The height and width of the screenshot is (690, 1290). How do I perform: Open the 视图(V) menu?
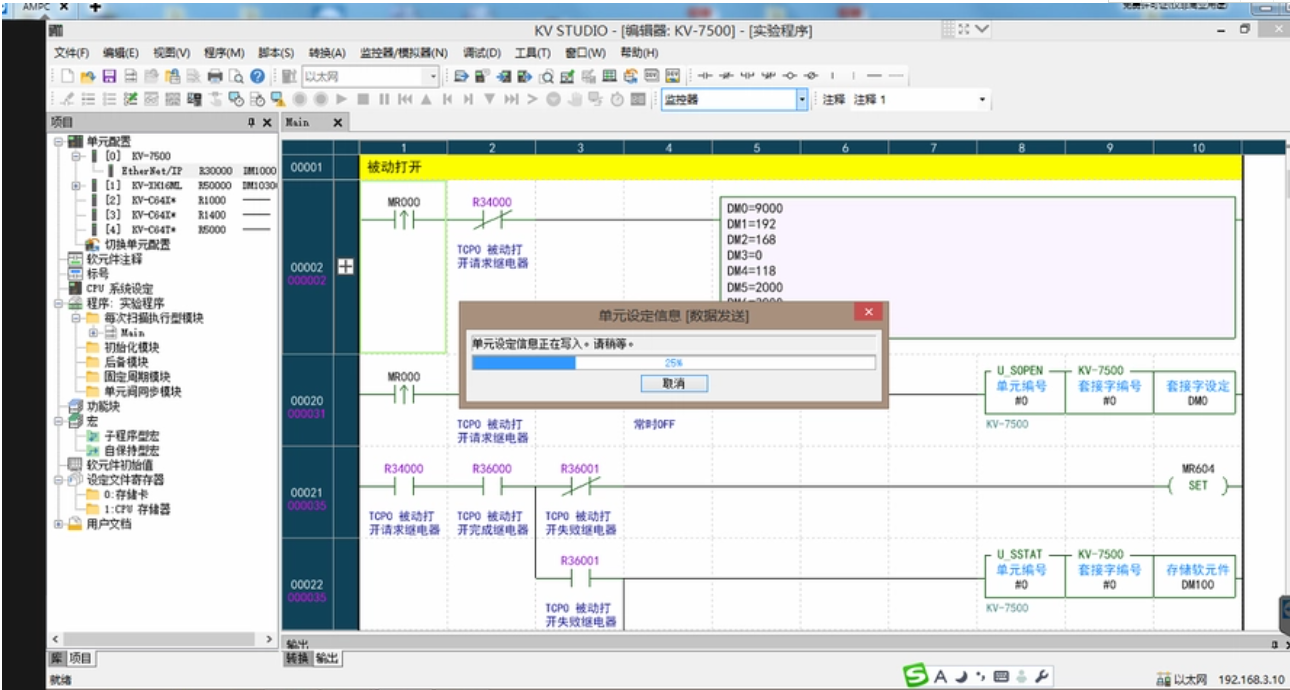click(172, 53)
